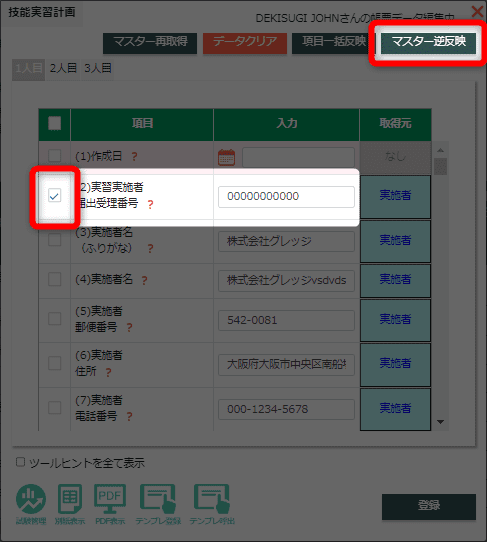Viewport: 487px width, 542px height.
Task: Click the テンプレ登録 icon
Action: 158,504
